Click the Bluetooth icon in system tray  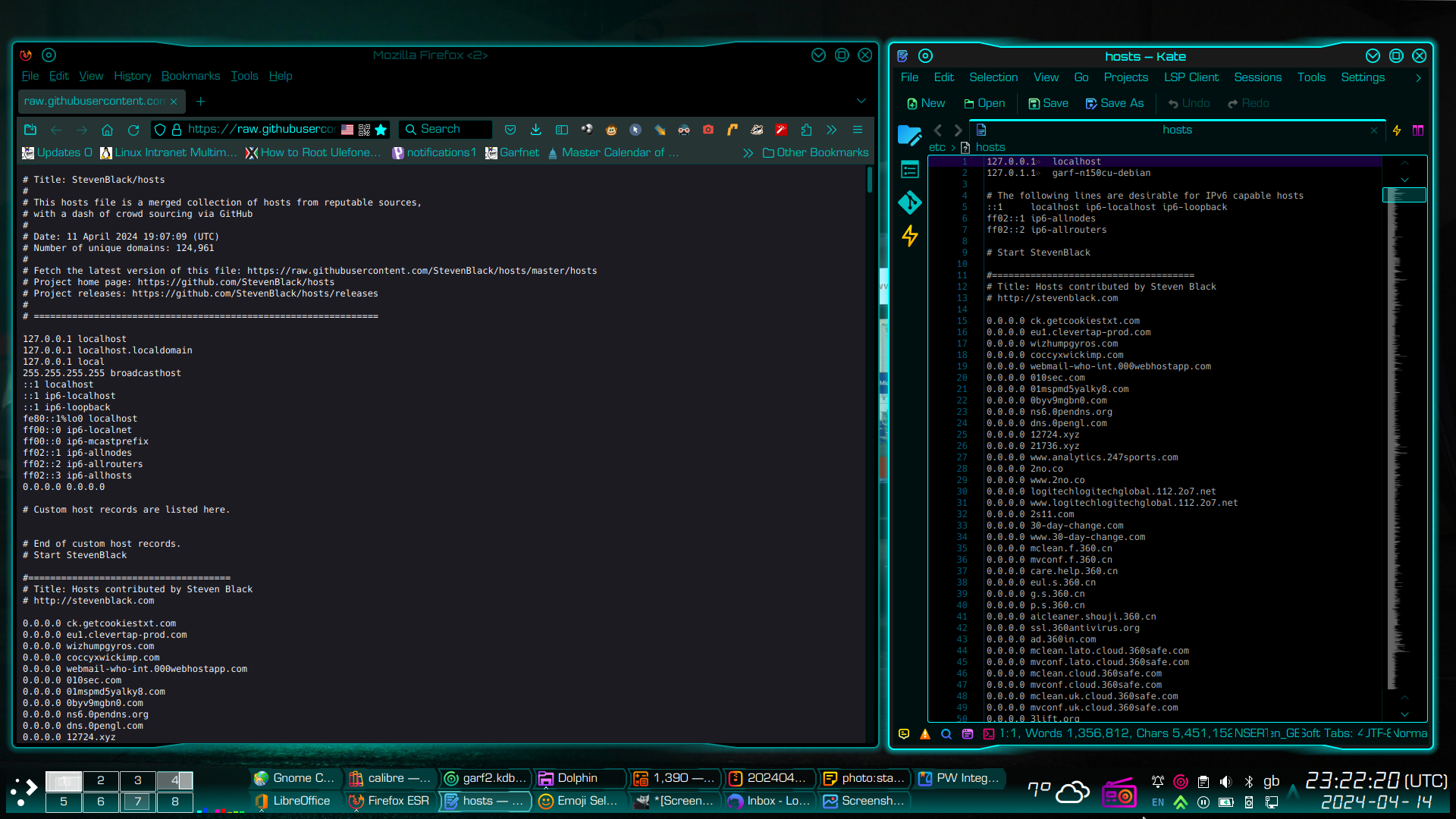pos(1249,781)
